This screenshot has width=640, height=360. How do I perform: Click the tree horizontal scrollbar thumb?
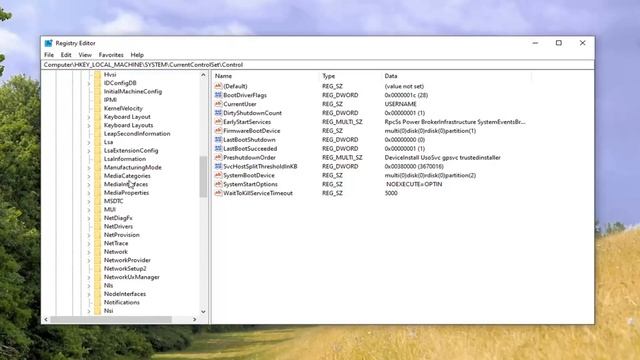[x=111, y=319]
